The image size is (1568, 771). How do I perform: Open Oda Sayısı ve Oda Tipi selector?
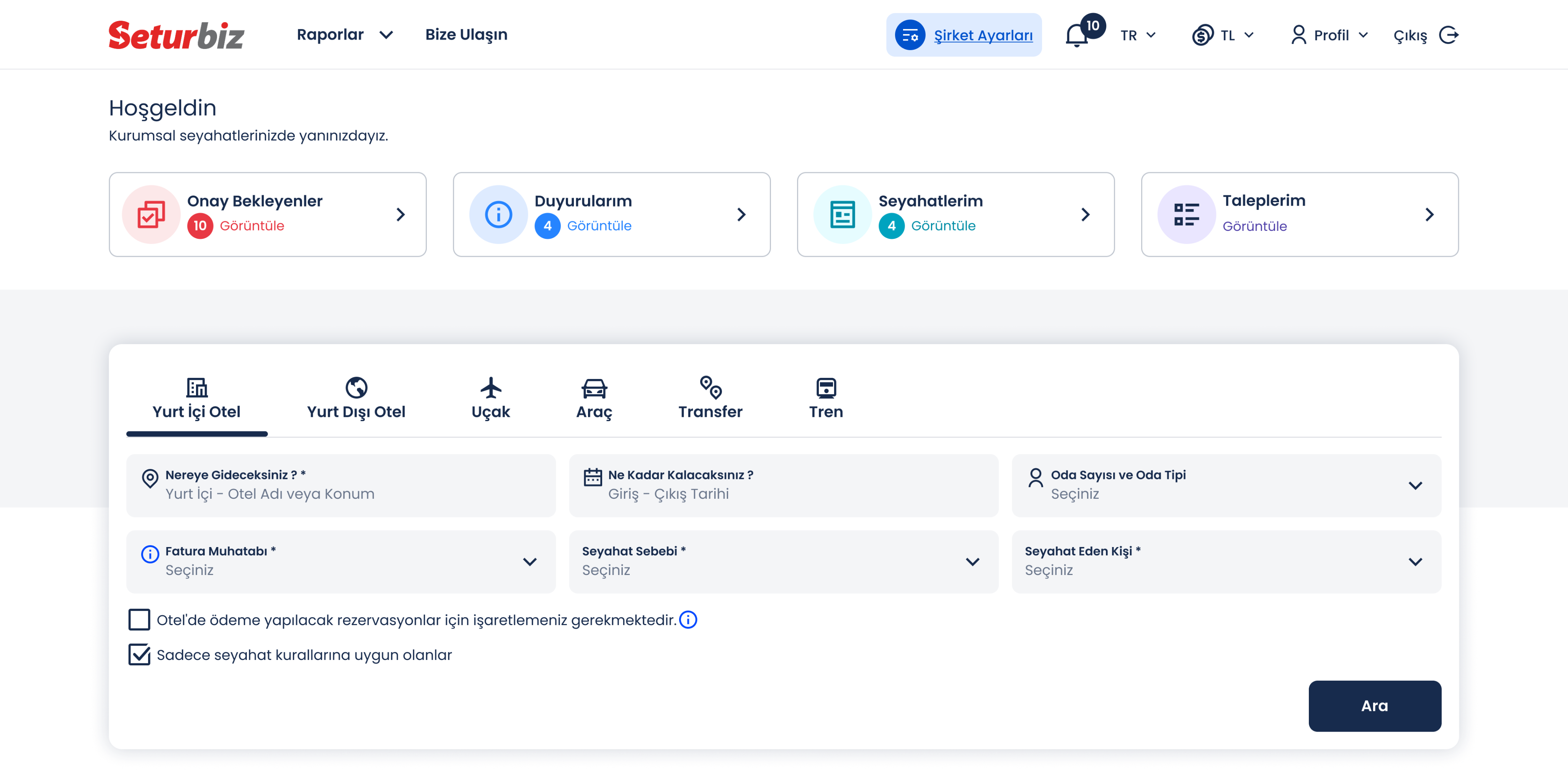(x=1226, y=485)
